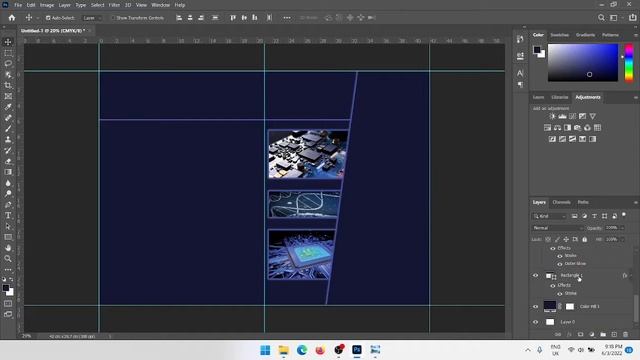Toggle visibility of the Outer Glow effect
The image size is (640, 360).
pos(560,264)
